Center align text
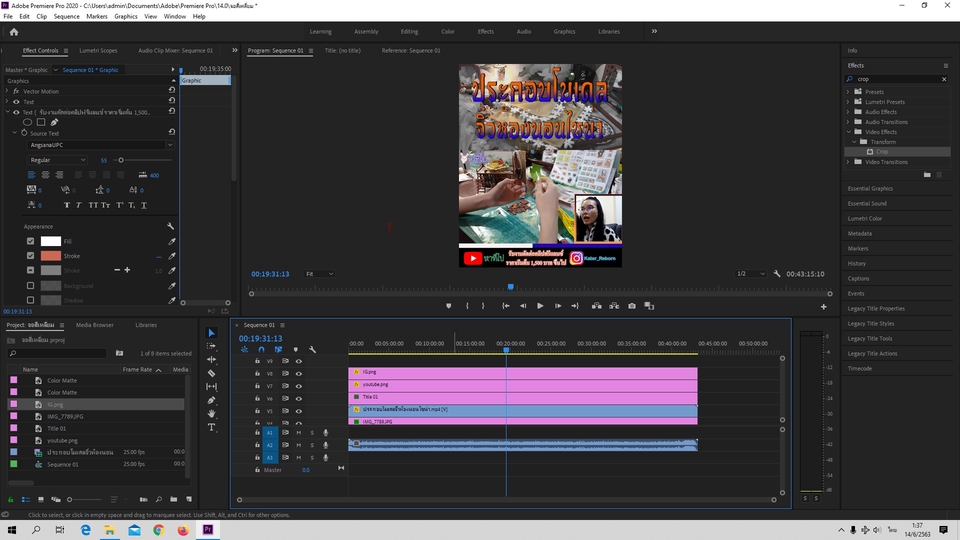The image size is (960, 540). [45, 175]
